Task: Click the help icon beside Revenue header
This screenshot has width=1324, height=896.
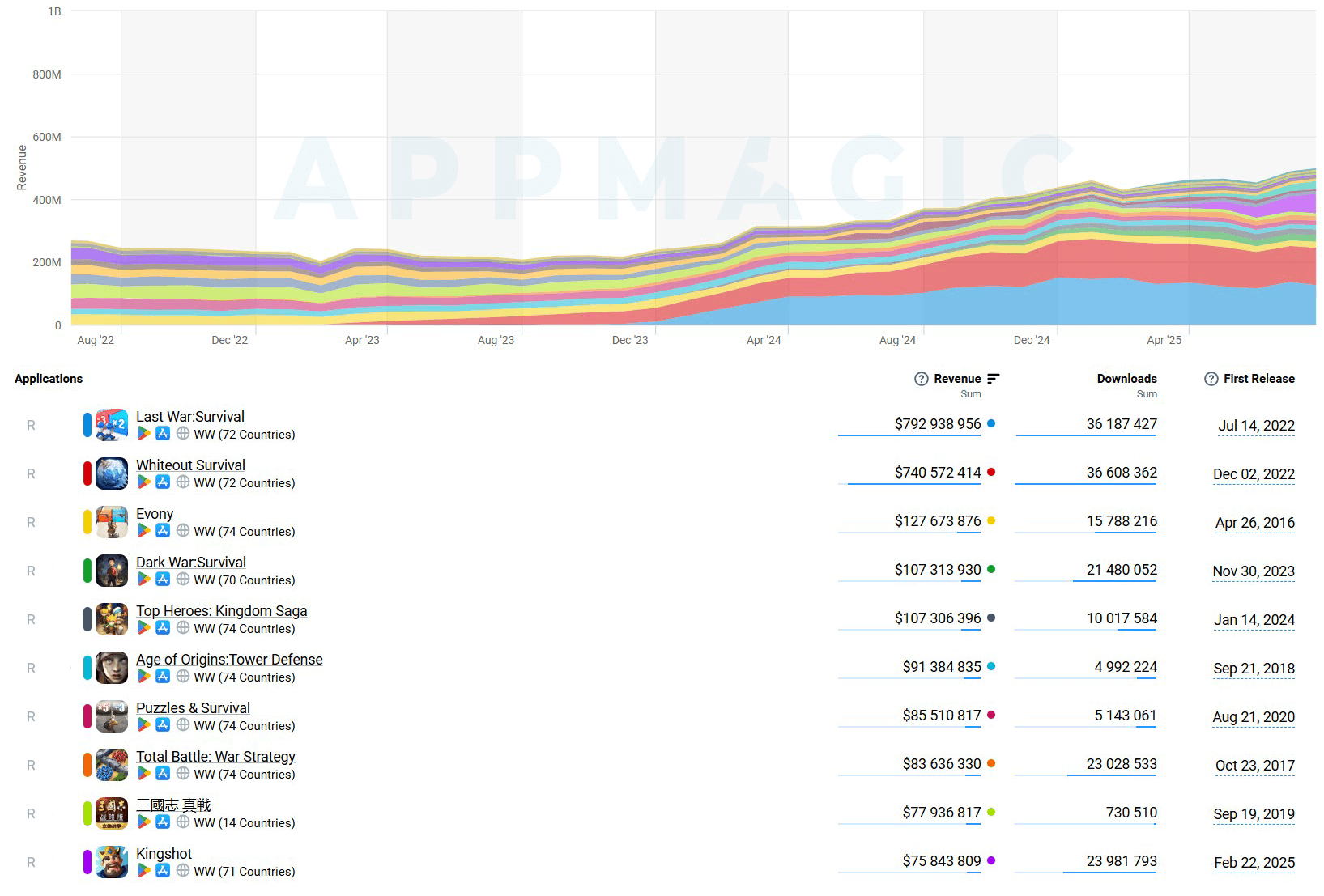Action: tap(921, 379)
